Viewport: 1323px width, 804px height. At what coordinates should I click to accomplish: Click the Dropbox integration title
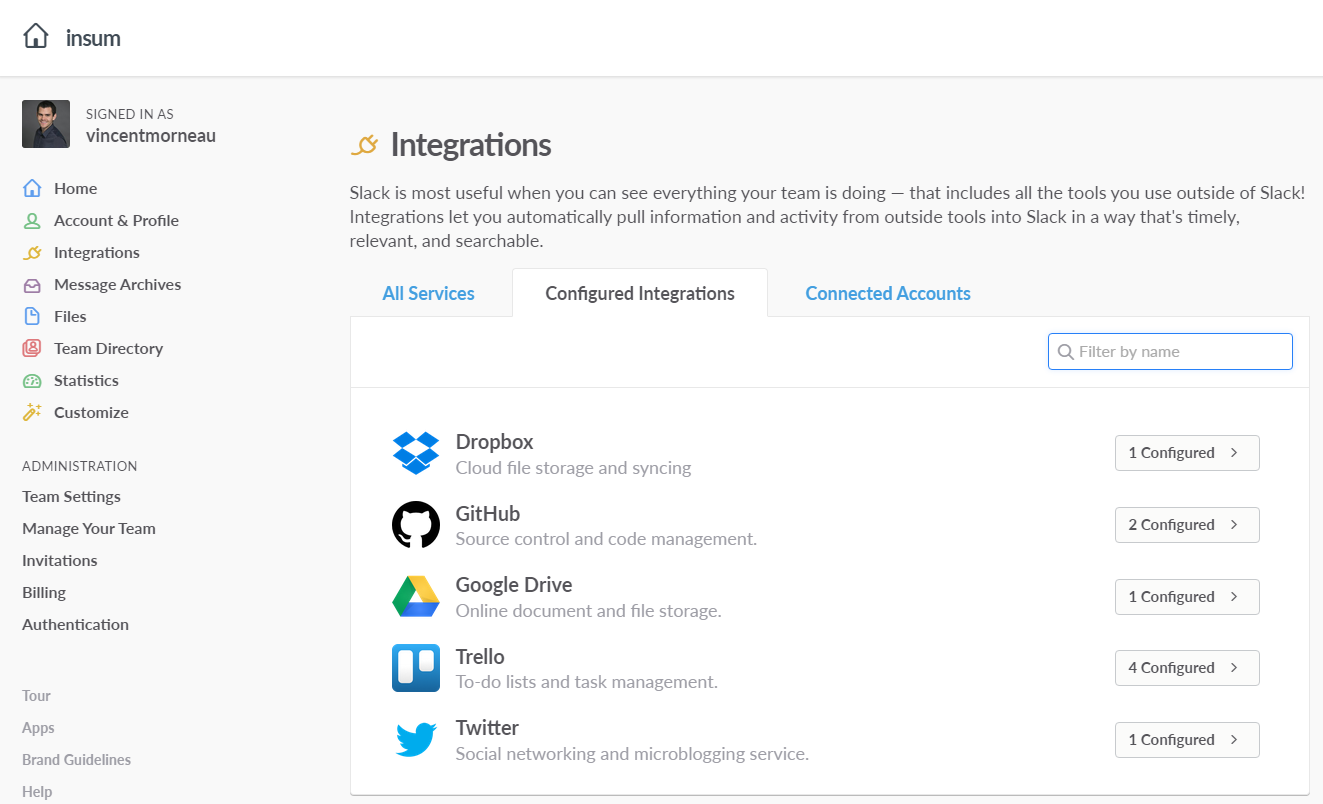(494, 442)
